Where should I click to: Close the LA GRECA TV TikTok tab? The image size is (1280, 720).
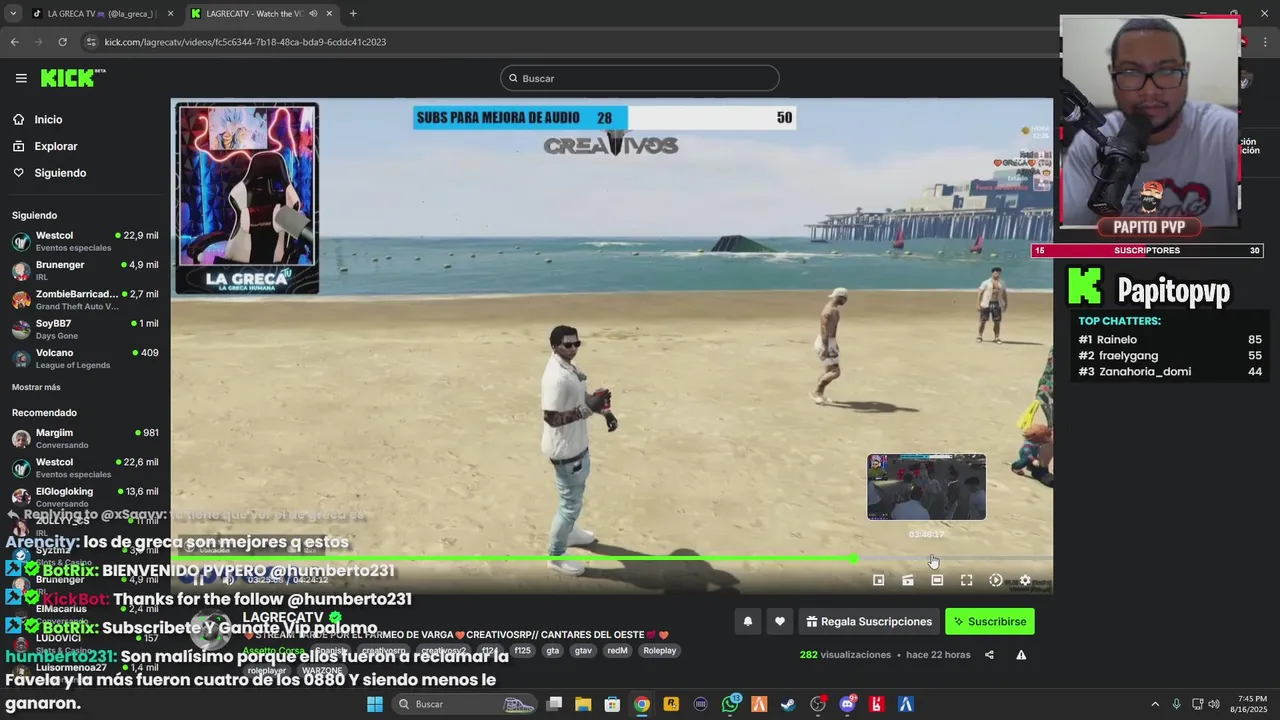(x=170, y=13)
